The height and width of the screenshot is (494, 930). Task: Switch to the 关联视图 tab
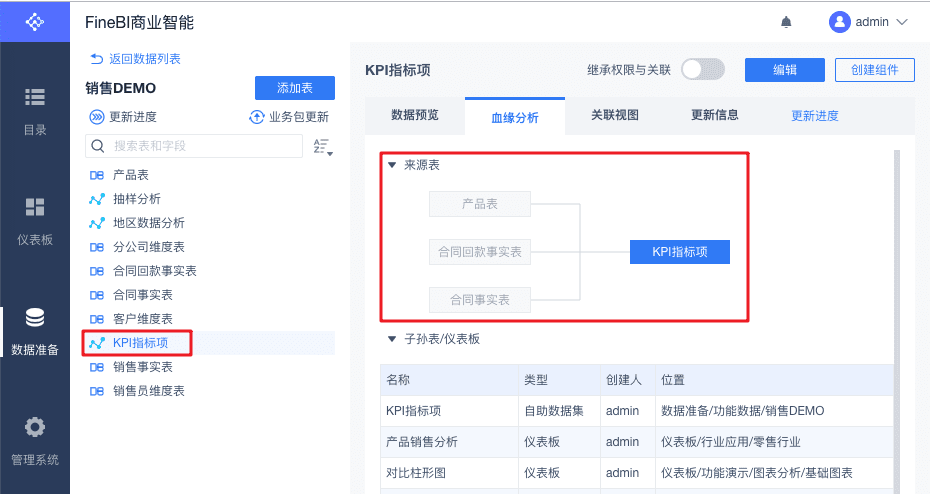tap(614, 115)
